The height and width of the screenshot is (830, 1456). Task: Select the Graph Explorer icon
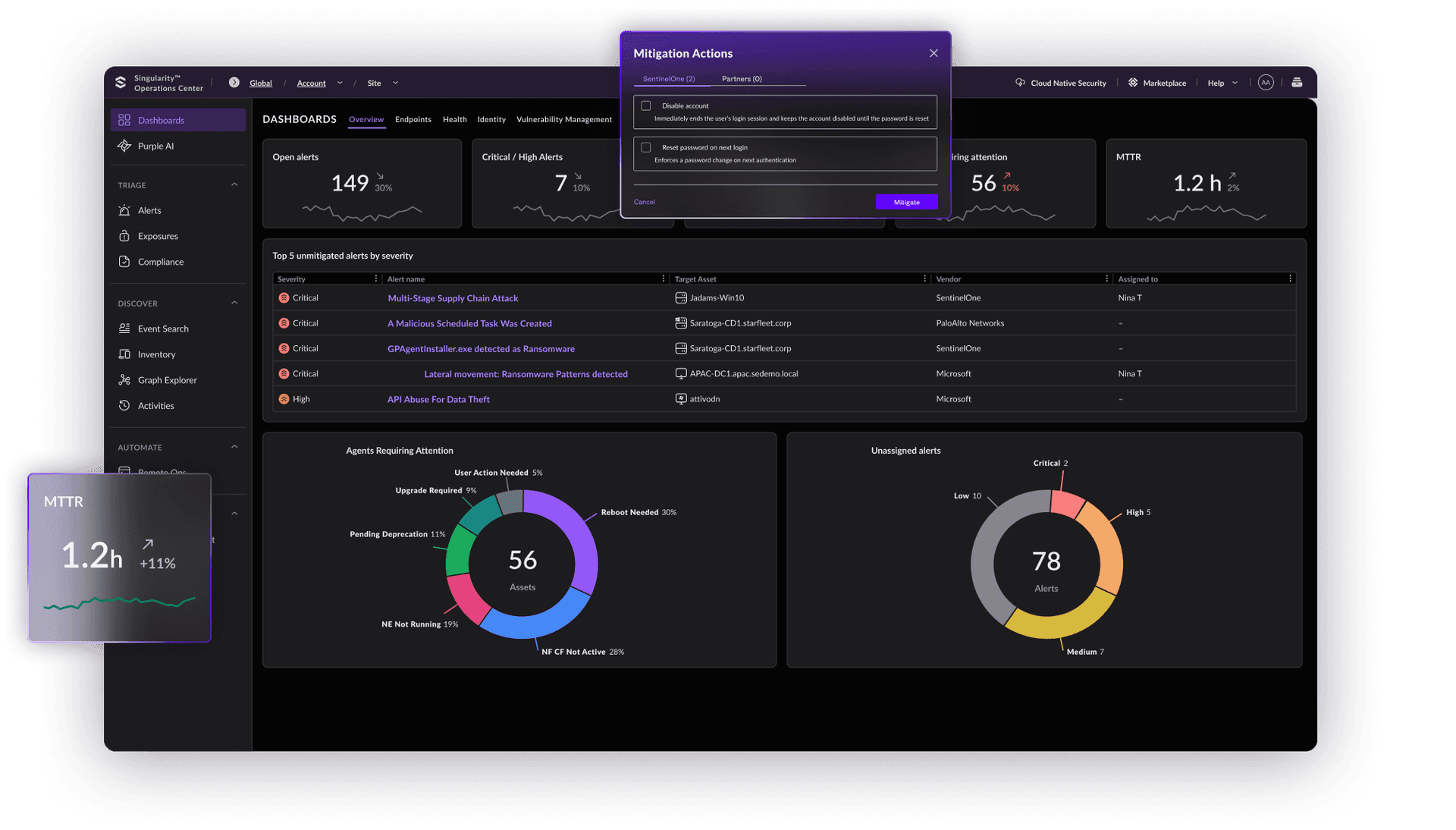coord(124,380)
